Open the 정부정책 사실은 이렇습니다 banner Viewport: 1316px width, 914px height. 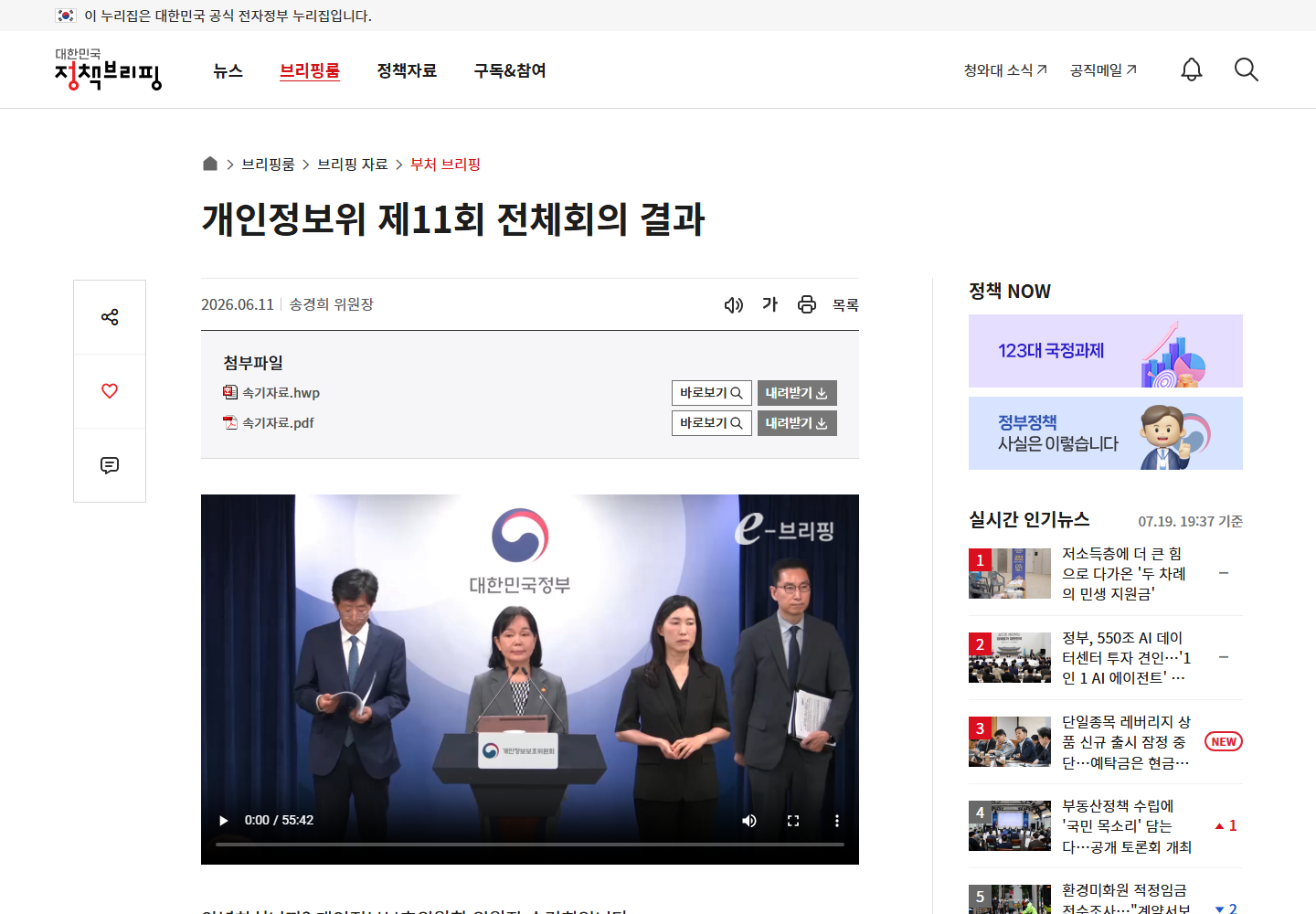1106,433
